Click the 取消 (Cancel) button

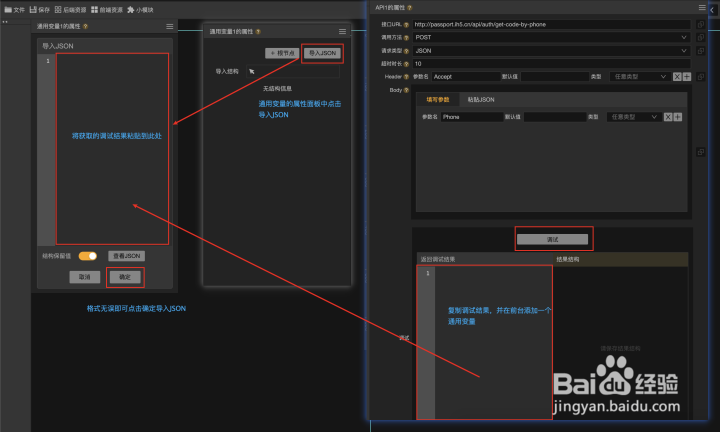click(84, 277)
